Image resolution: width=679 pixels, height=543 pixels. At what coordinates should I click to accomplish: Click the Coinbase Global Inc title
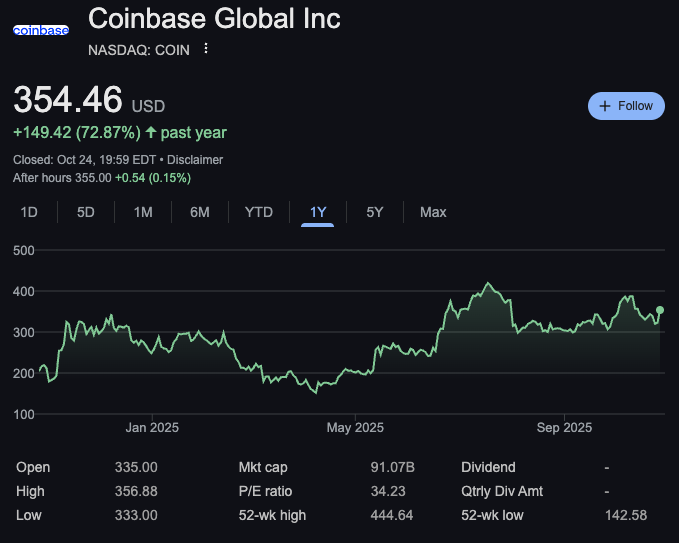tap(214, 19)
